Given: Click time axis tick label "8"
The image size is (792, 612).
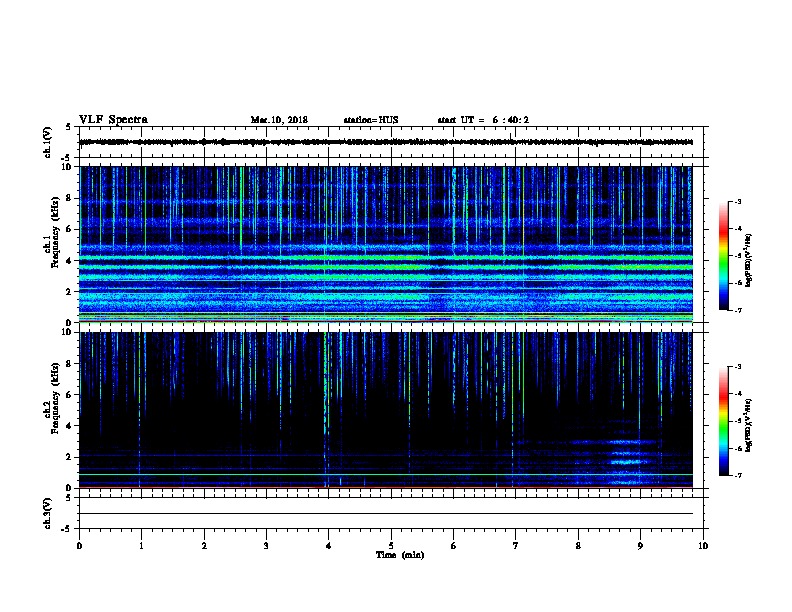Looking at the screenshot, I should 578,546.
